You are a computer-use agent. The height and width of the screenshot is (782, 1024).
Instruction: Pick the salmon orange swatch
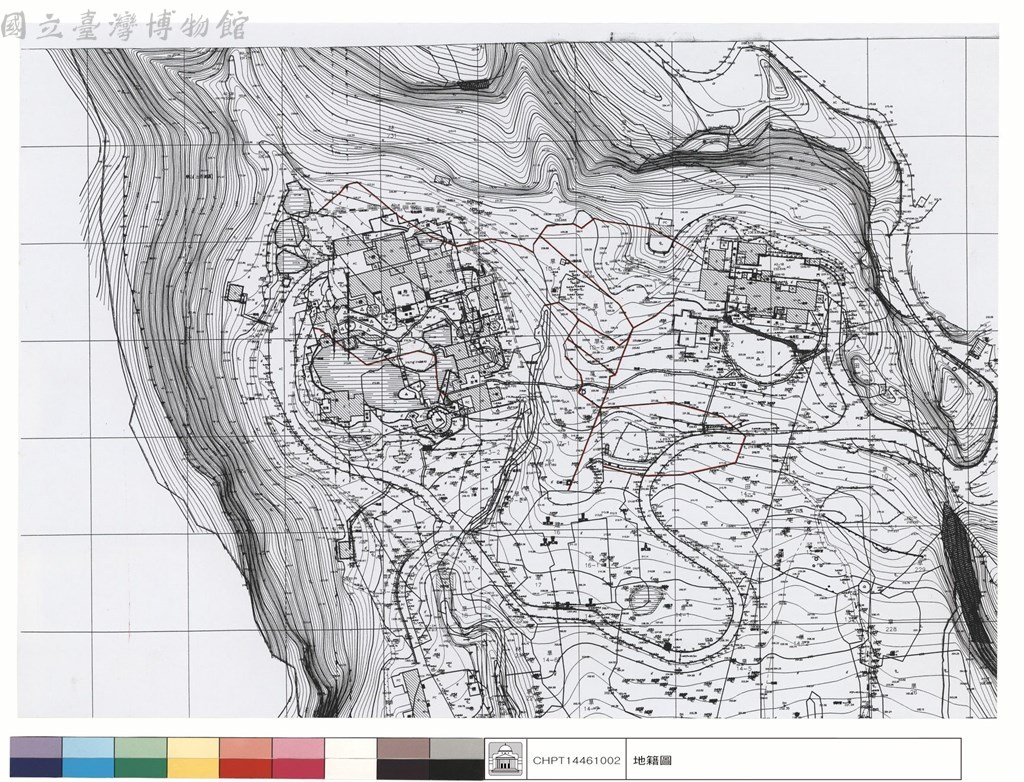[x=246, y=748]
